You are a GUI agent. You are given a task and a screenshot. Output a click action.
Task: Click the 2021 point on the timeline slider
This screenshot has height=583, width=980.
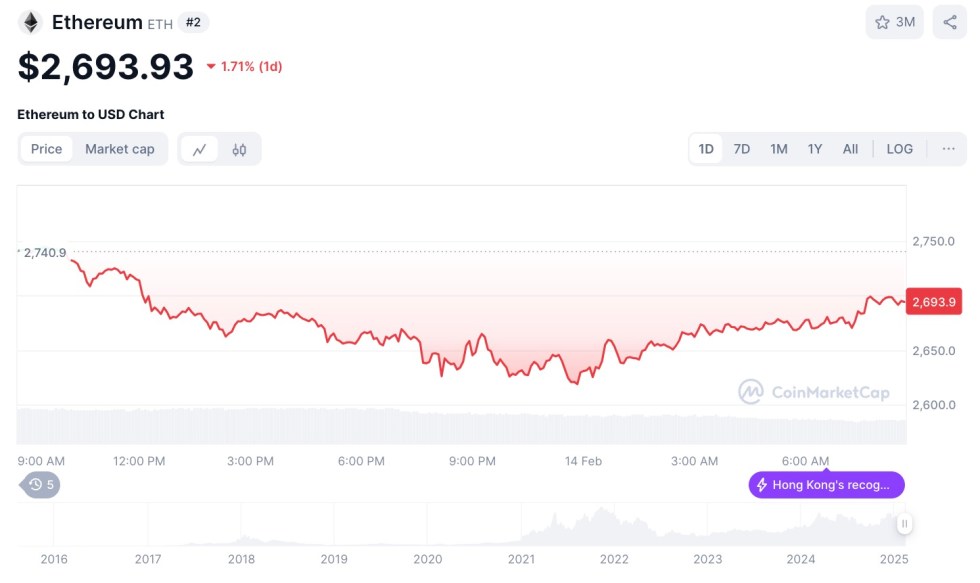click(x=521, y=559)
